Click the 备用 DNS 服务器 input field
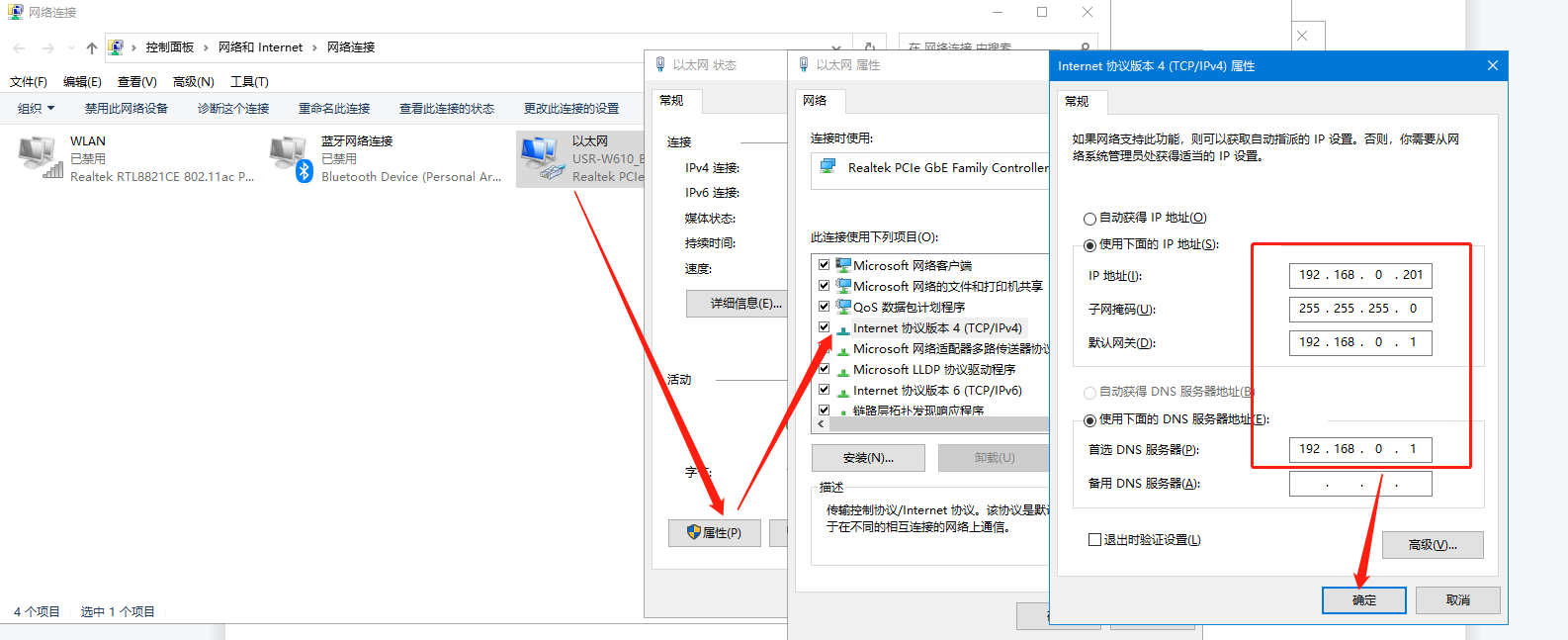The width and height of the screenshot is (1568, 640). coord(1359,484)
